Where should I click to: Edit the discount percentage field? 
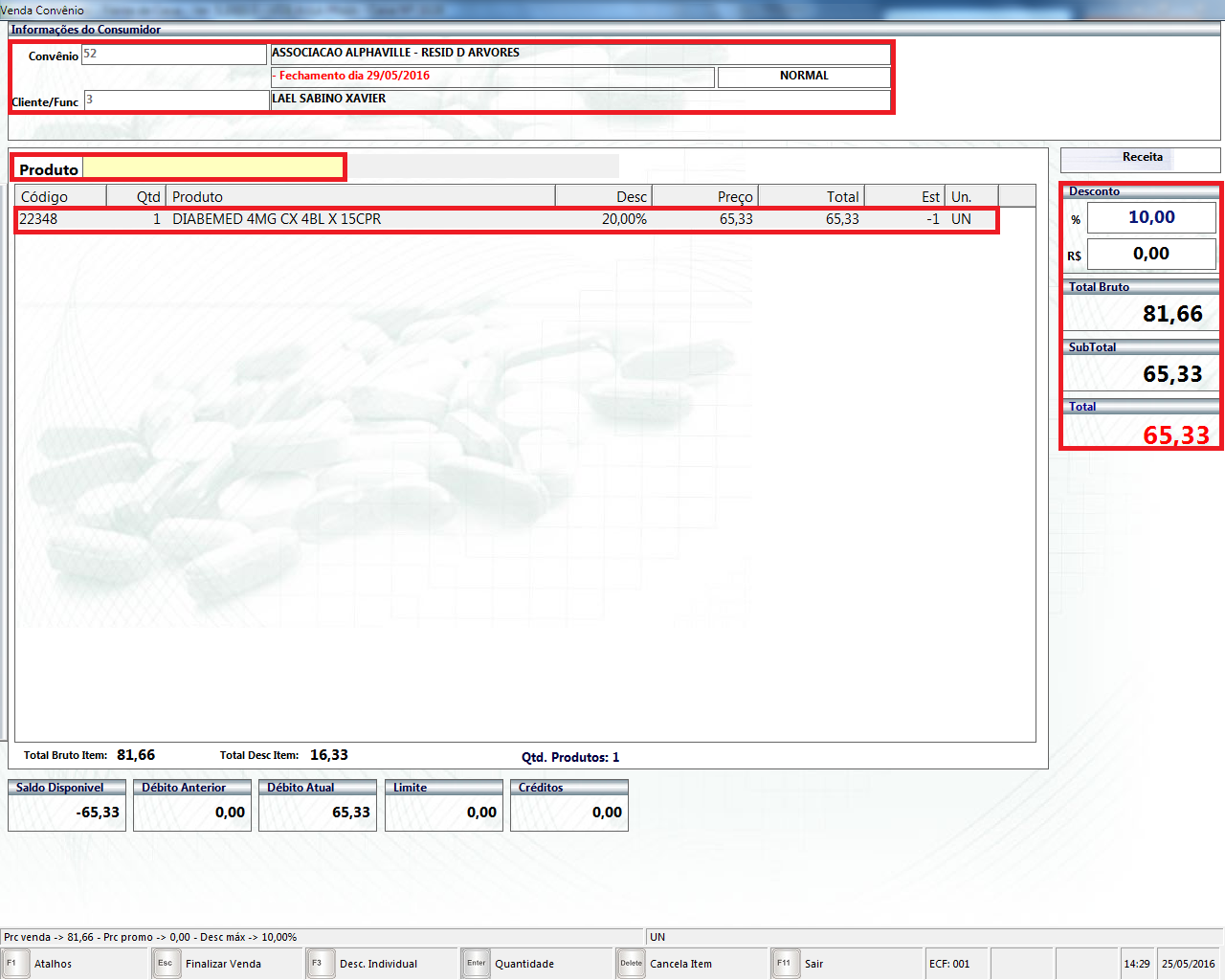[x=1150, y=217]
